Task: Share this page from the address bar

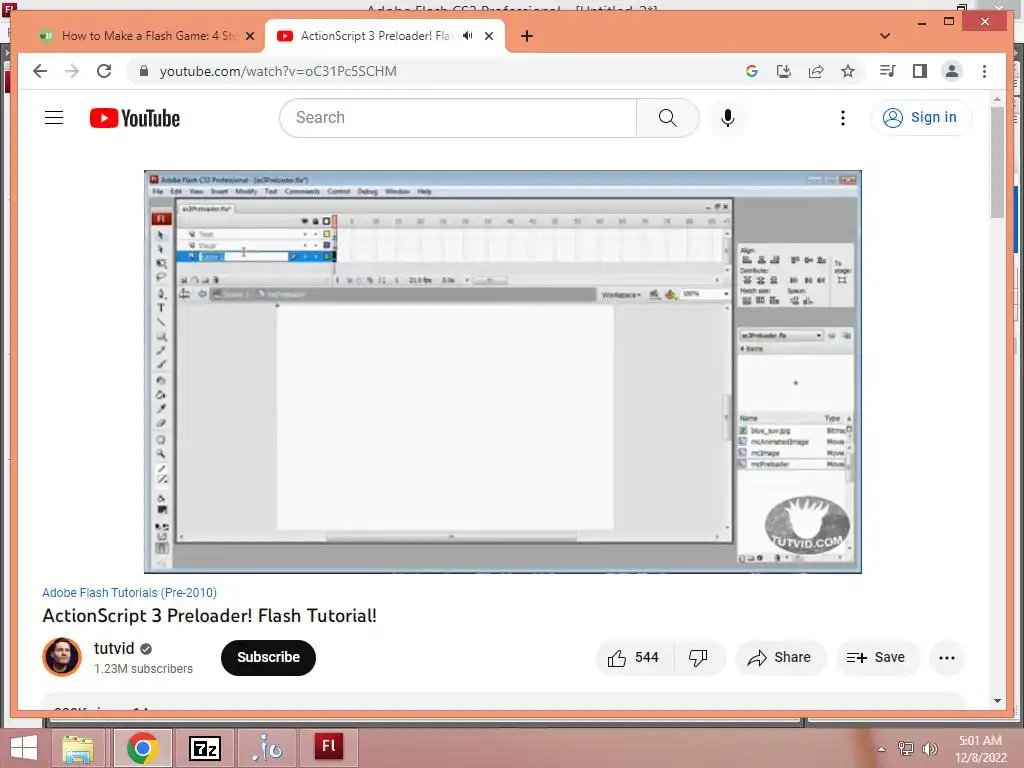Action: pyautogui.click(x=816, y=71)
